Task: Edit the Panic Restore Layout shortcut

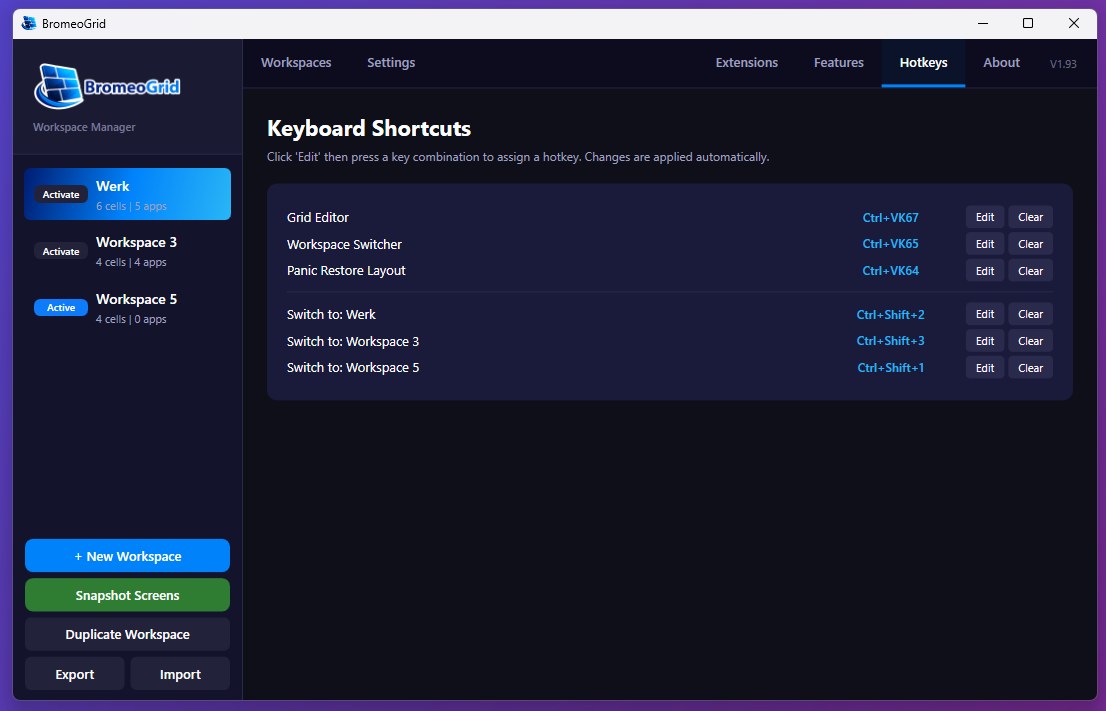Action: (984, 270)
